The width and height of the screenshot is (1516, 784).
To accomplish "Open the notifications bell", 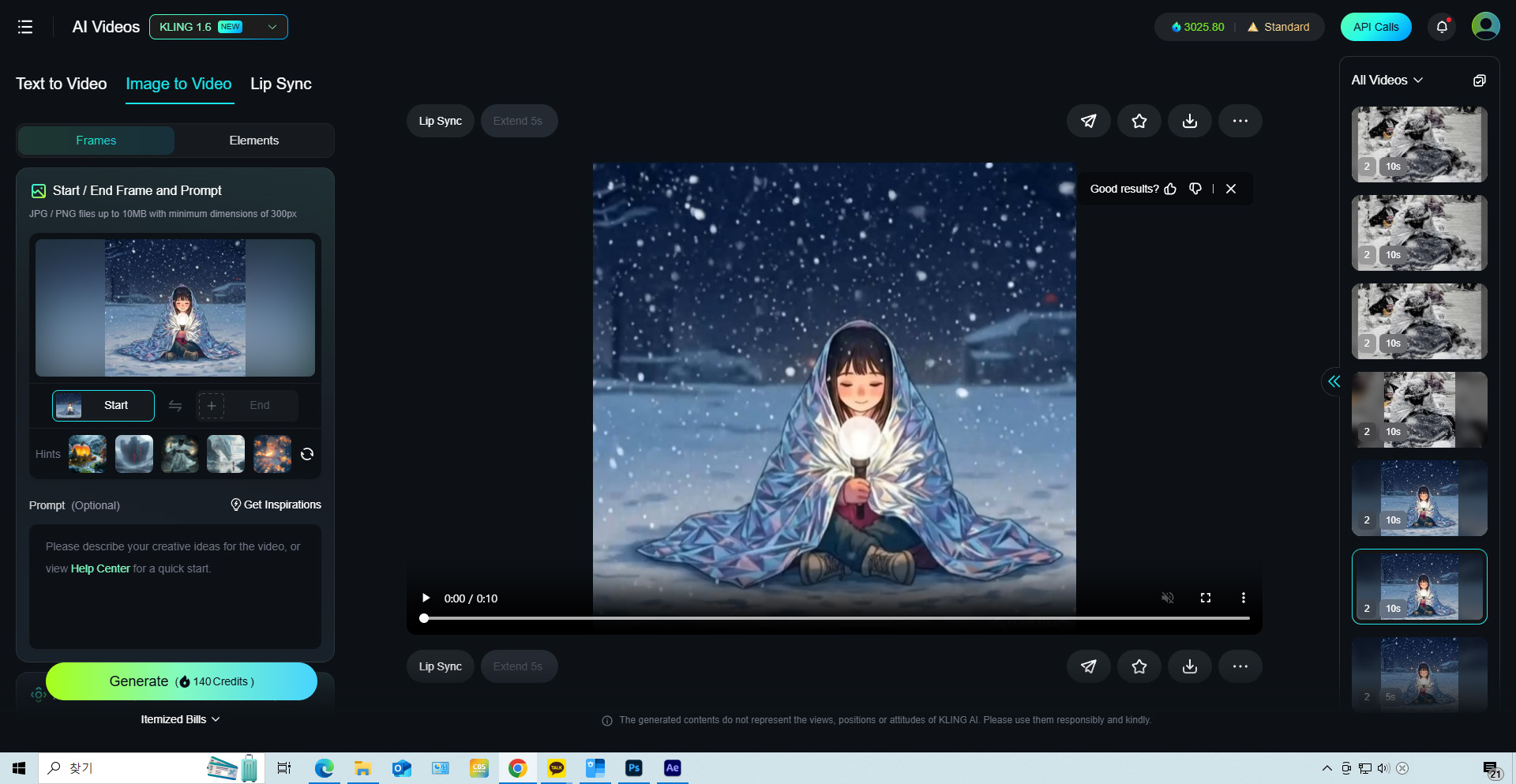I will click(1442, 27).
